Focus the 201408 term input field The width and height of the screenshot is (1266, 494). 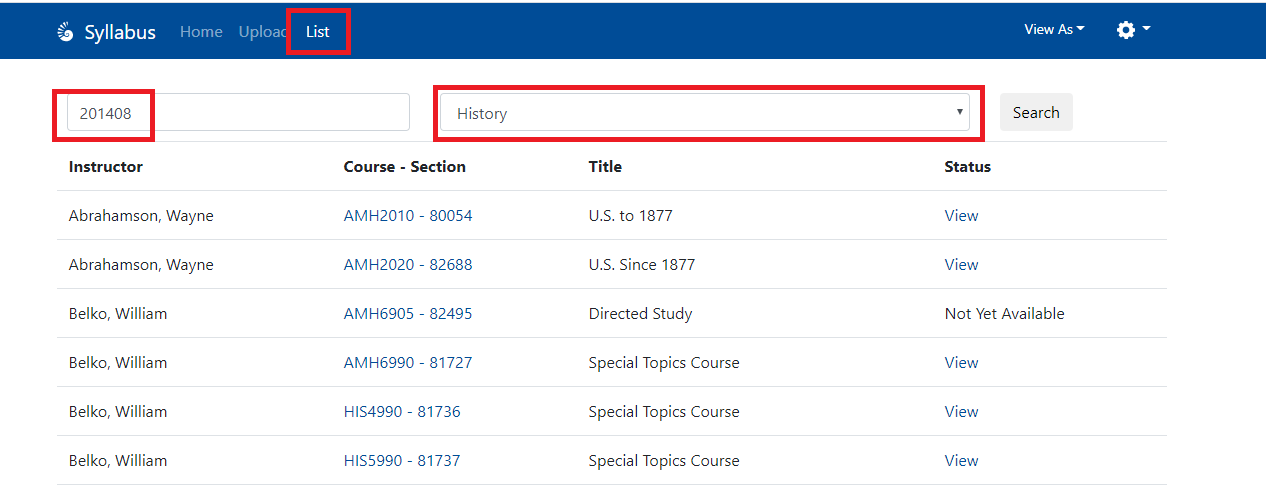click(238, 112)
